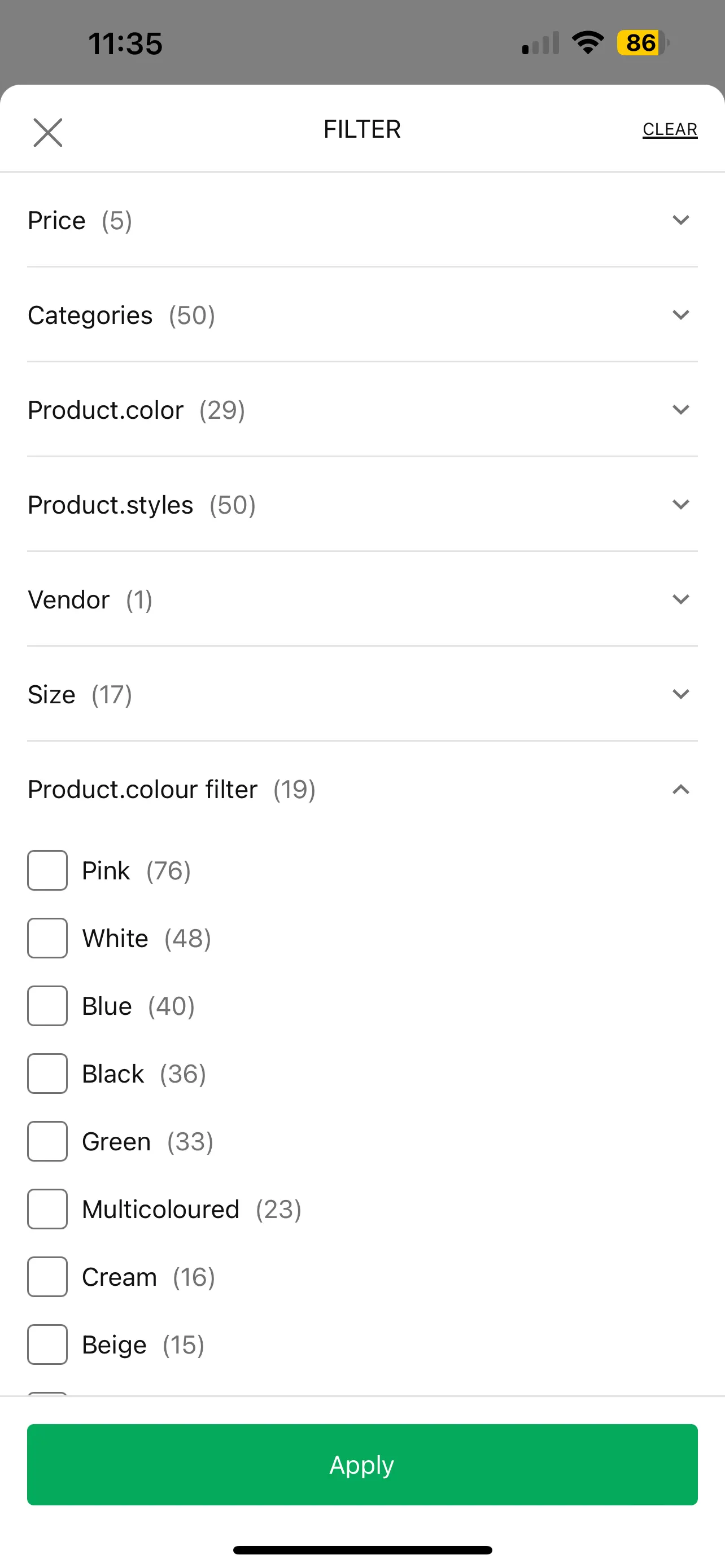The width and height of the screenshot is (725, 1568).
Task: Select the Blue colour checkbox
Action: point(47,1006)
